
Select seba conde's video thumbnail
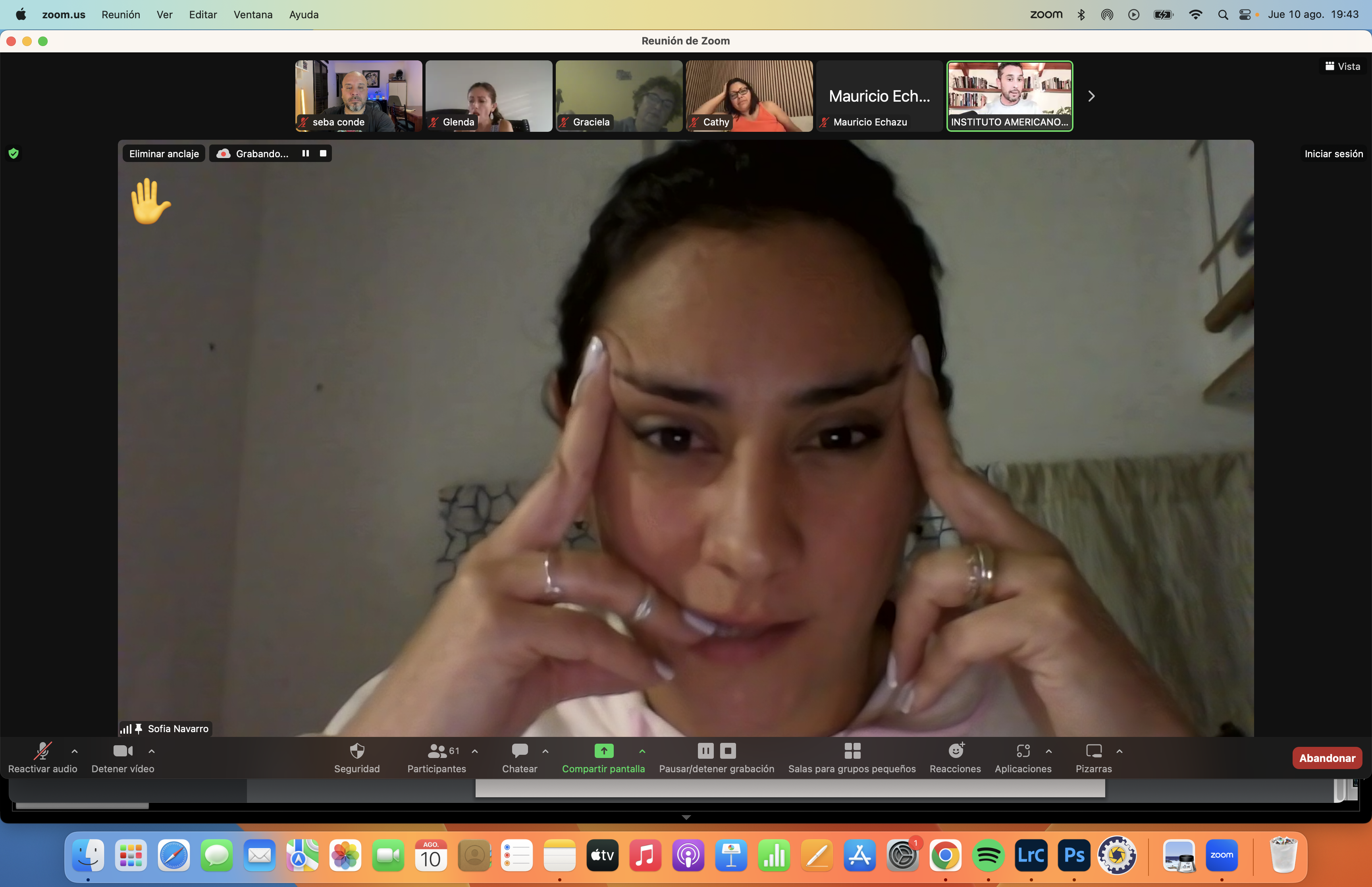click(358, 96)
